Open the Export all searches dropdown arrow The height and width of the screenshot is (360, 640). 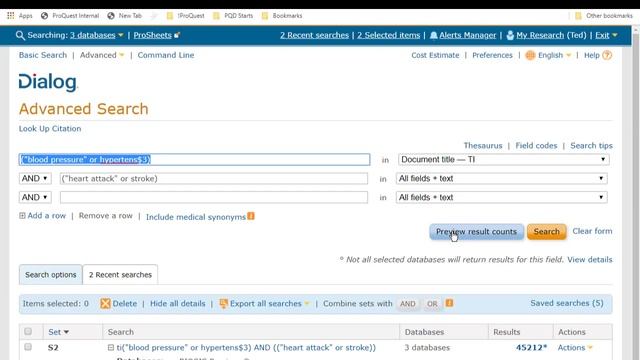tap(307, 303)
